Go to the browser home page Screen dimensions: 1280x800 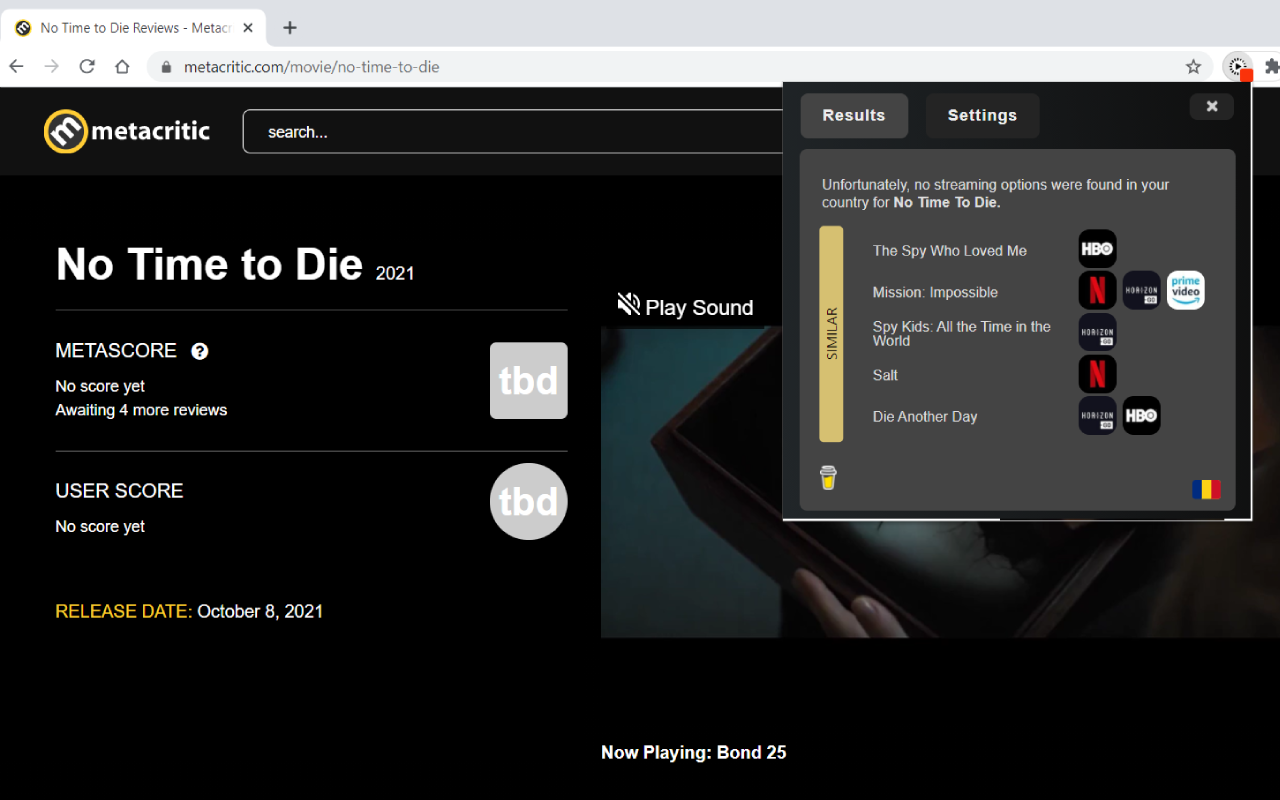[x=122, y=67]
